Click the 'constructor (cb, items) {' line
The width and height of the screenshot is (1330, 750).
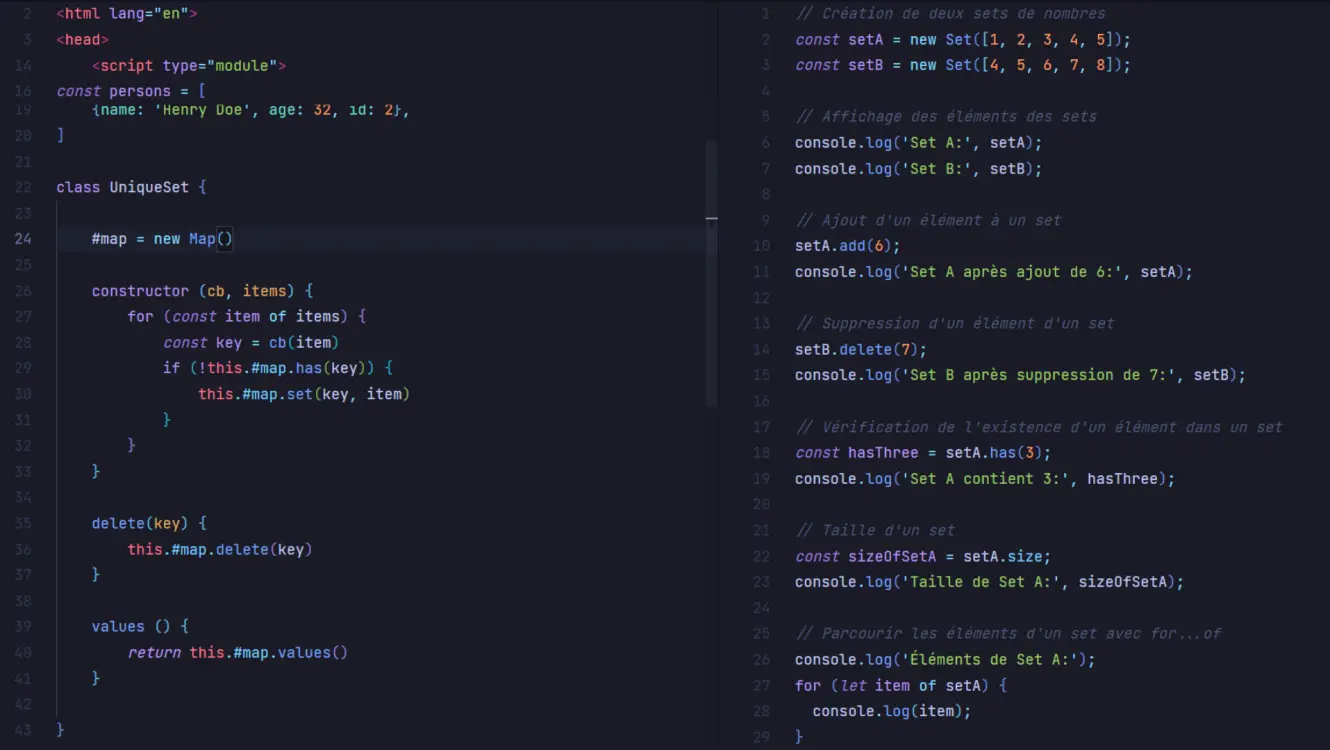click(203, 291)
